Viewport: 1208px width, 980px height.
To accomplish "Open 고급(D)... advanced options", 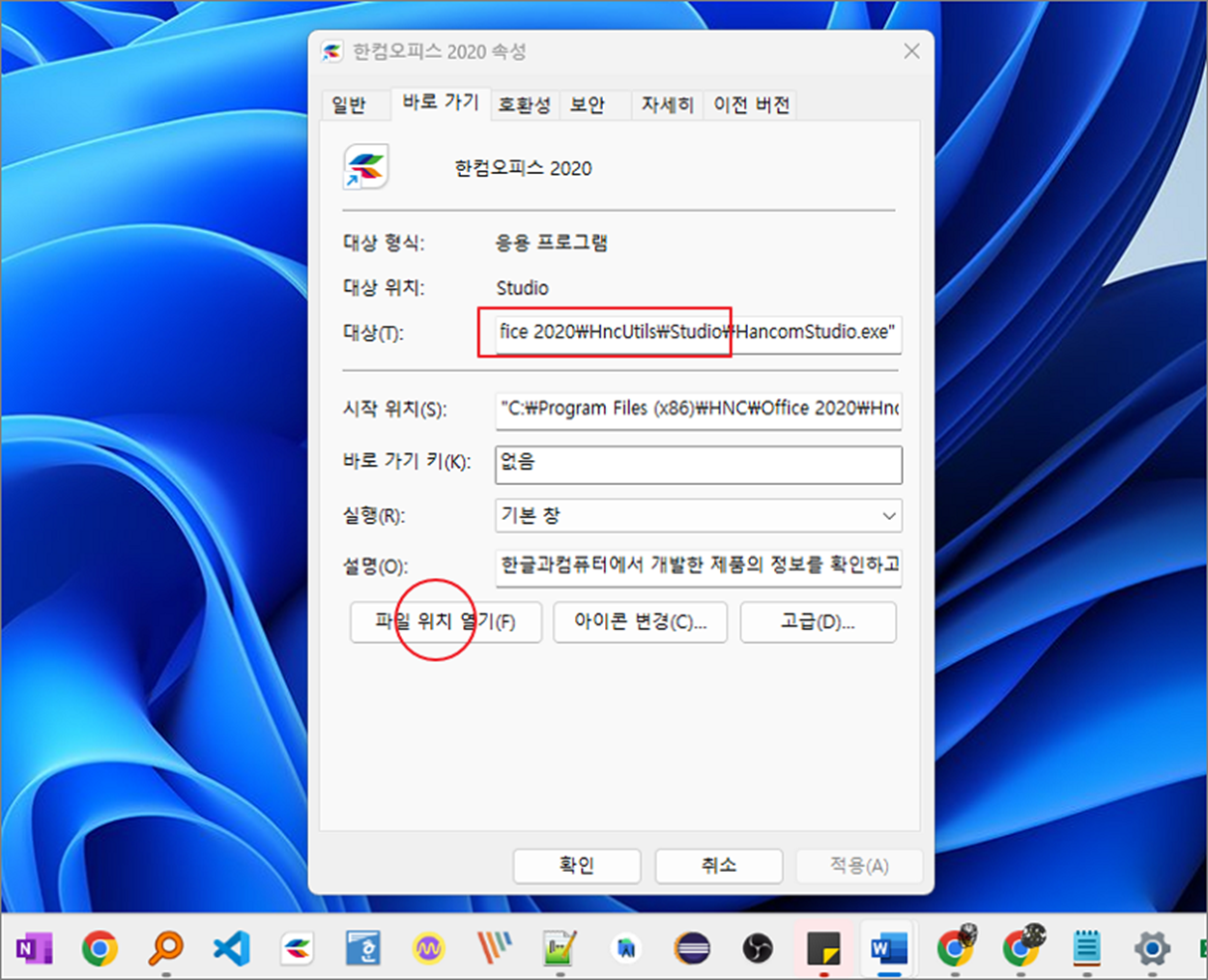I will coord(818,621).
